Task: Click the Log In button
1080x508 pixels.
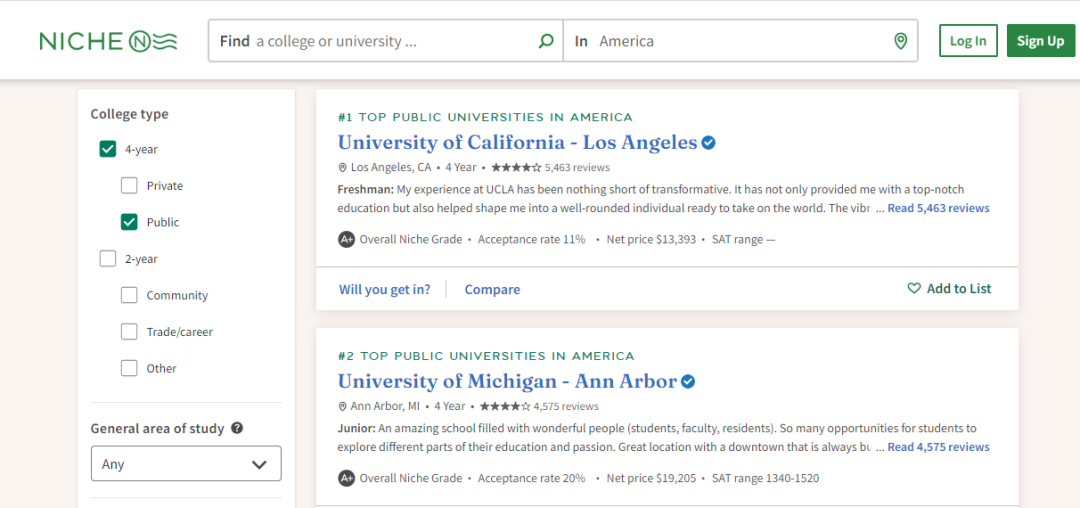Action: [968, 41]
